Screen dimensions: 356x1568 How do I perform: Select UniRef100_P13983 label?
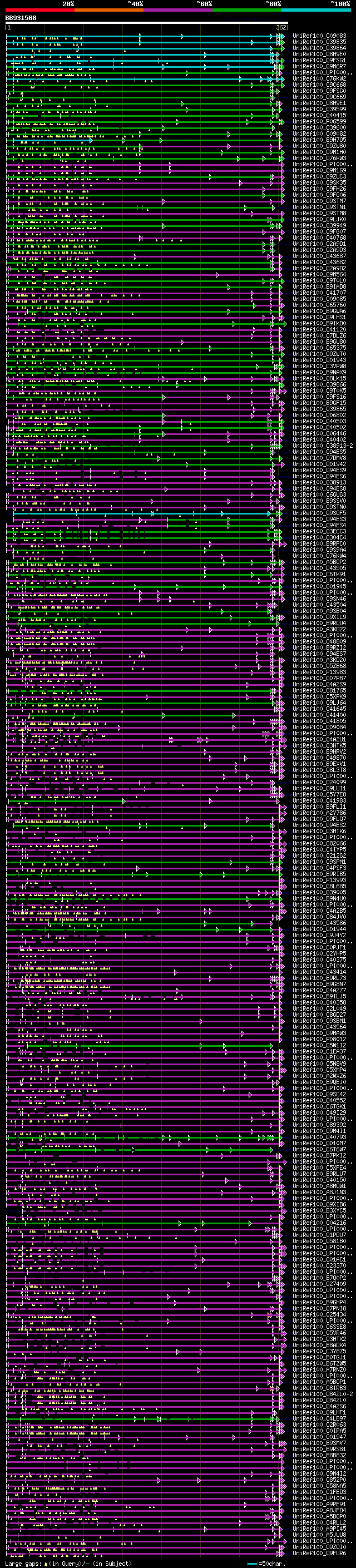click(319, 672)
